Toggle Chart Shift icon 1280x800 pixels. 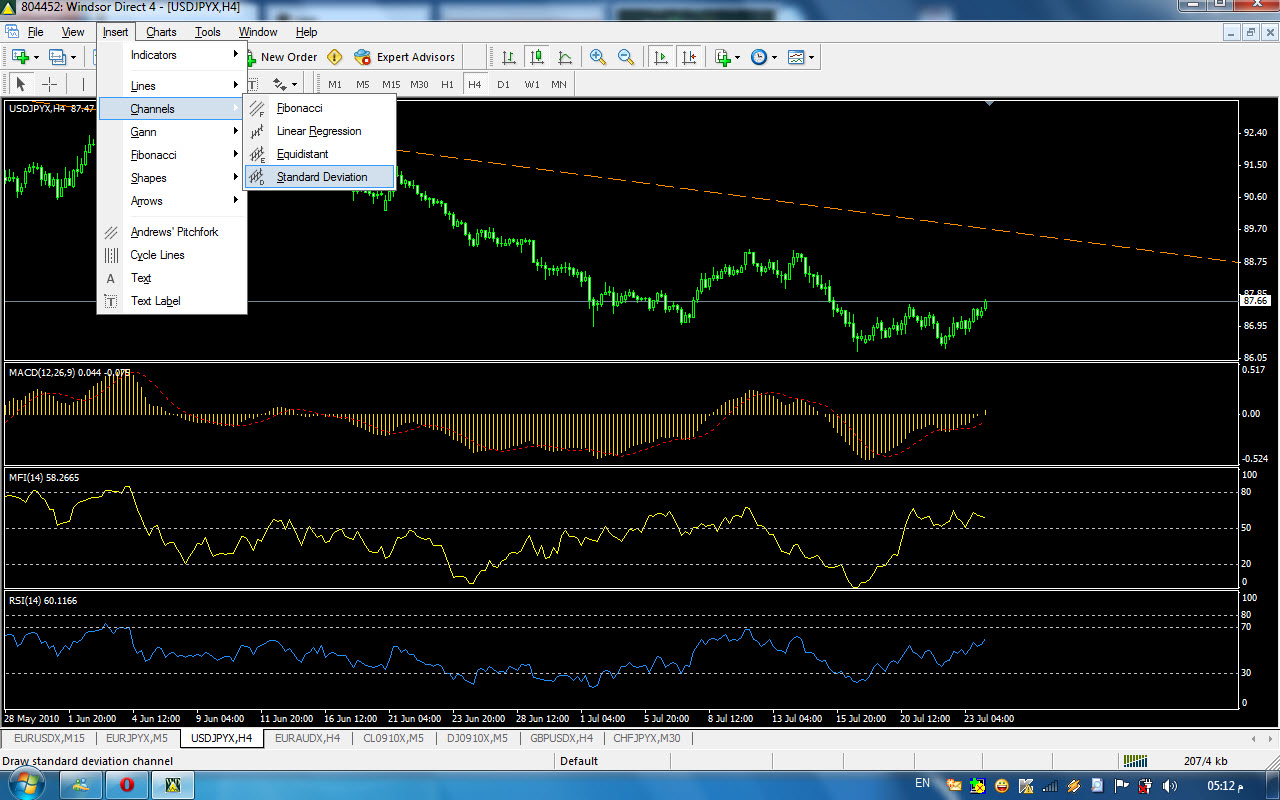click(689, 57)
